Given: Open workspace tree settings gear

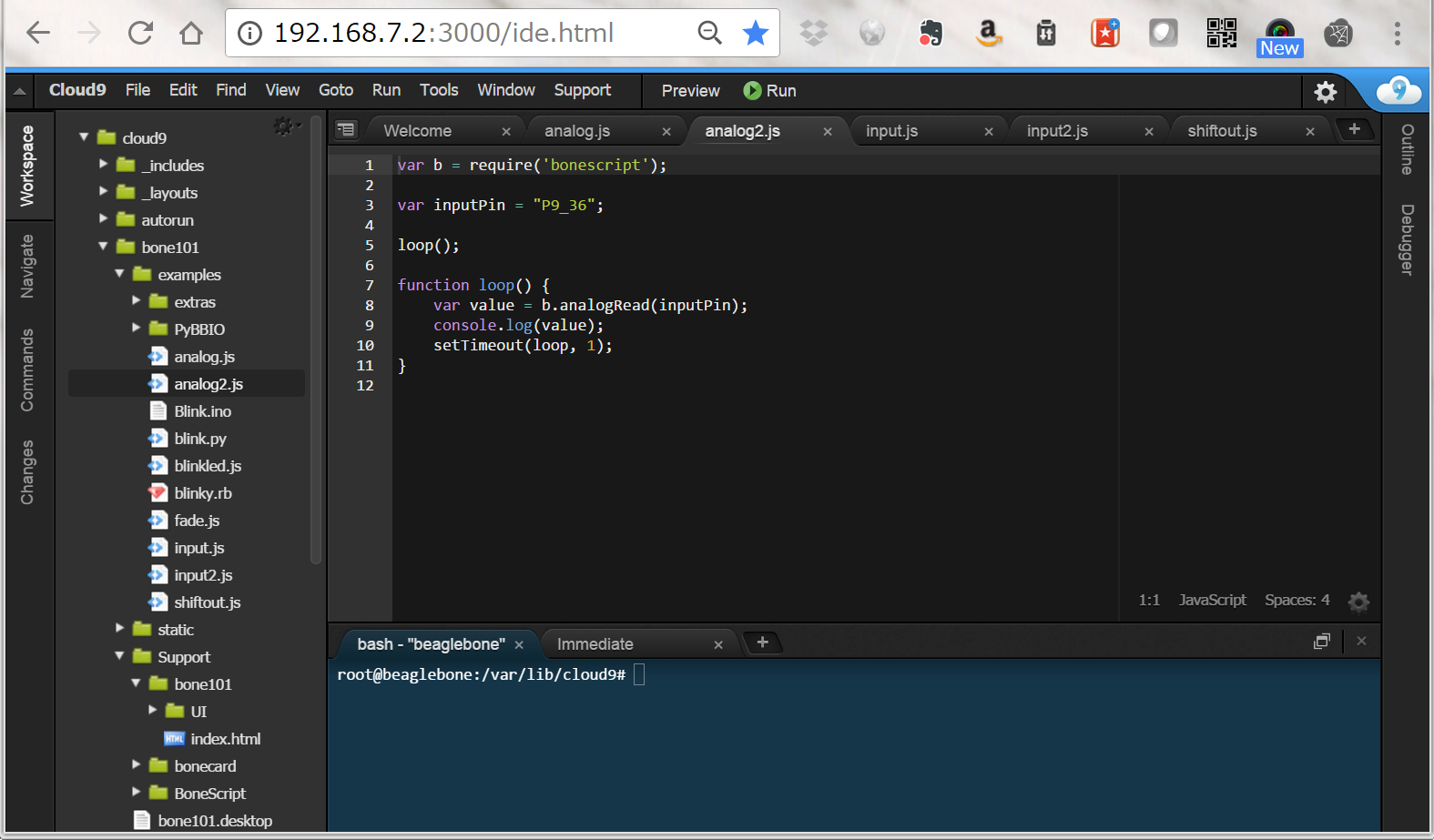Looking at the screenshot, I should (285, 127).
